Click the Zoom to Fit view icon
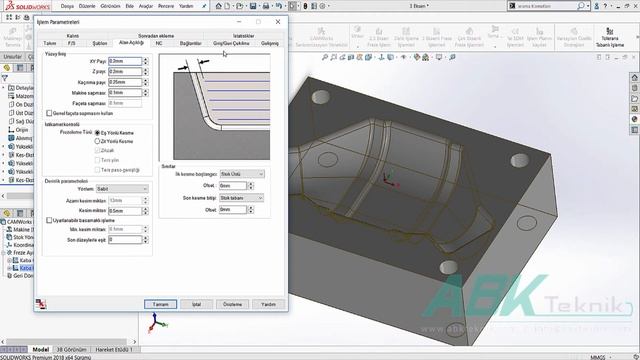The image size is (640, 360). click(325, 58)
